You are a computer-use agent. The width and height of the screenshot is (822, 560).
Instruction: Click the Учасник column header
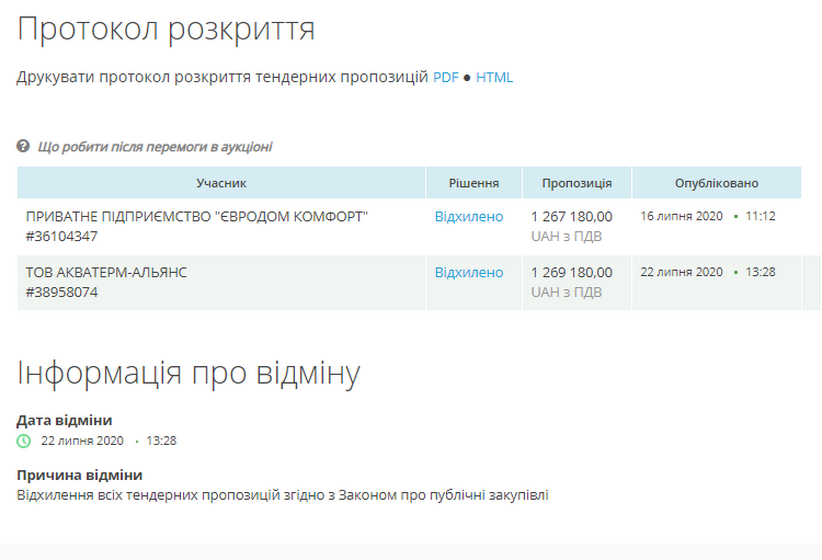[x=221, y=183]
